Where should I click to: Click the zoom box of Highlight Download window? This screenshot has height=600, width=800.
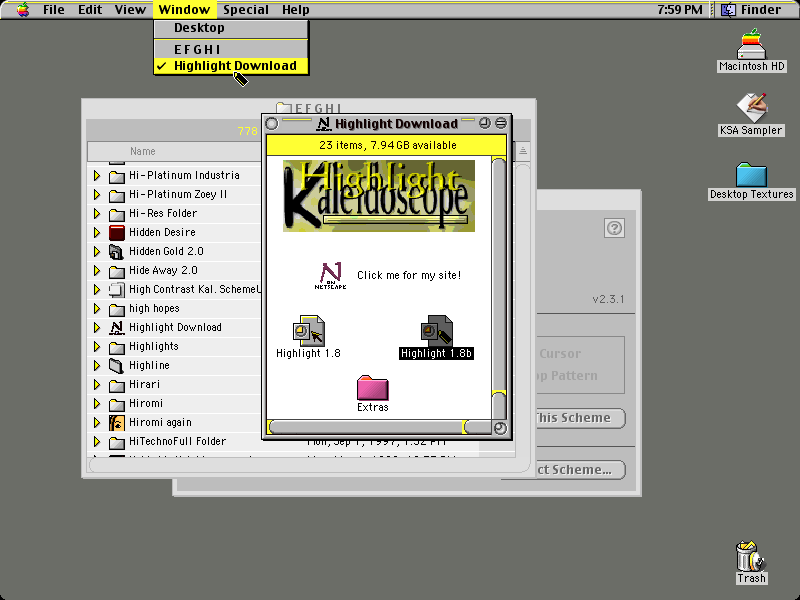(x=485, y=123)
